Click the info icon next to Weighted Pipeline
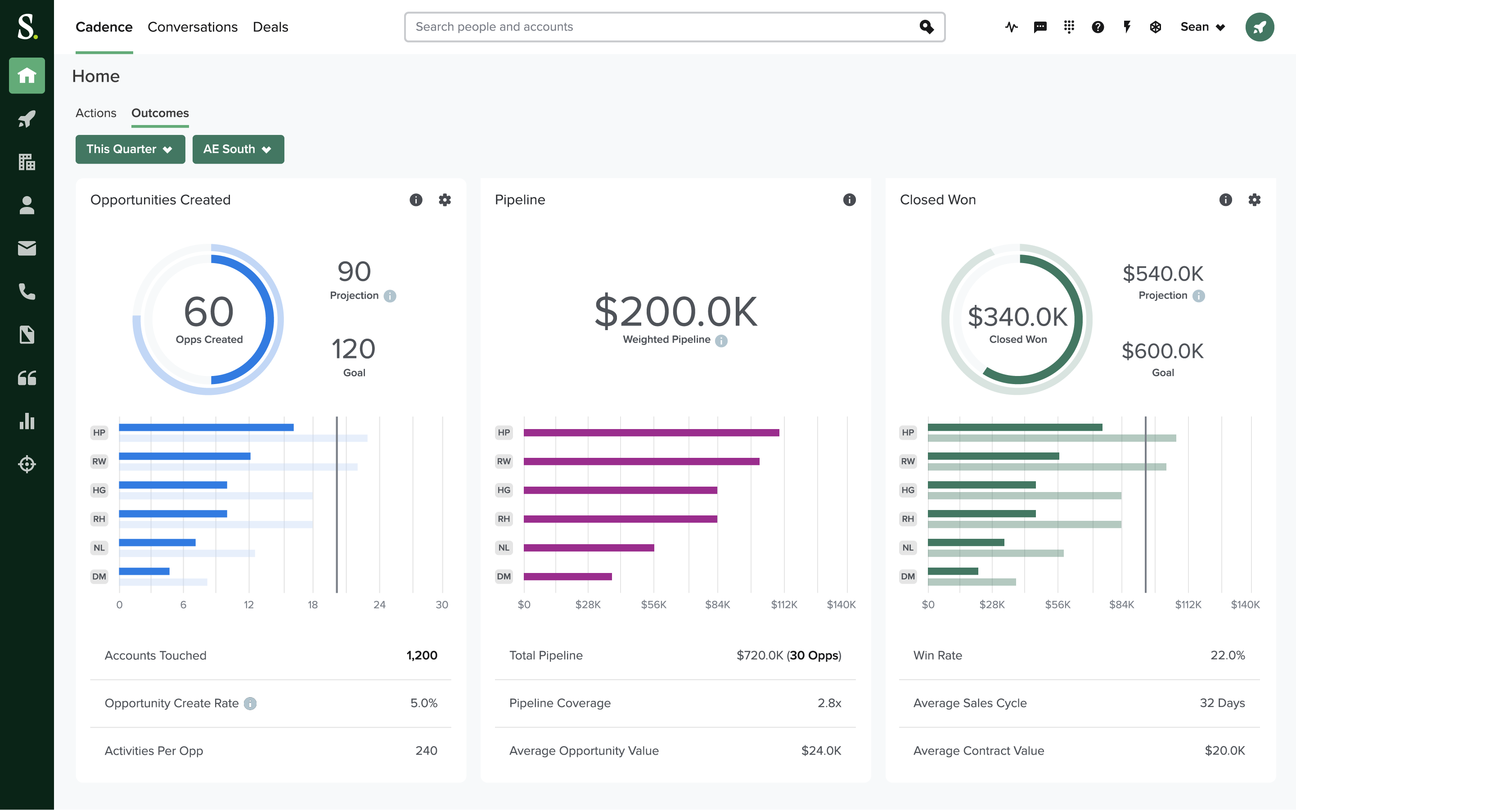This screenshot has height=810, width=1512. pos(721,340)
